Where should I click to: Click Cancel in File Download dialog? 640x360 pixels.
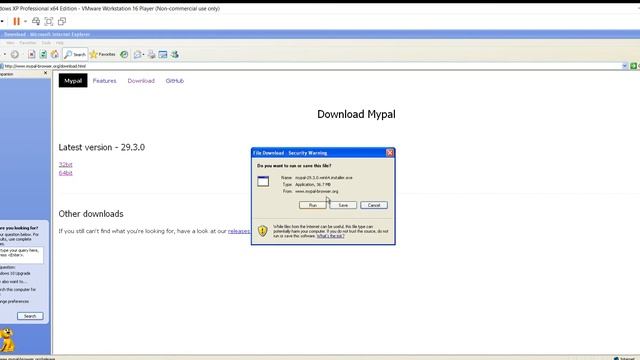coord(374,205)
